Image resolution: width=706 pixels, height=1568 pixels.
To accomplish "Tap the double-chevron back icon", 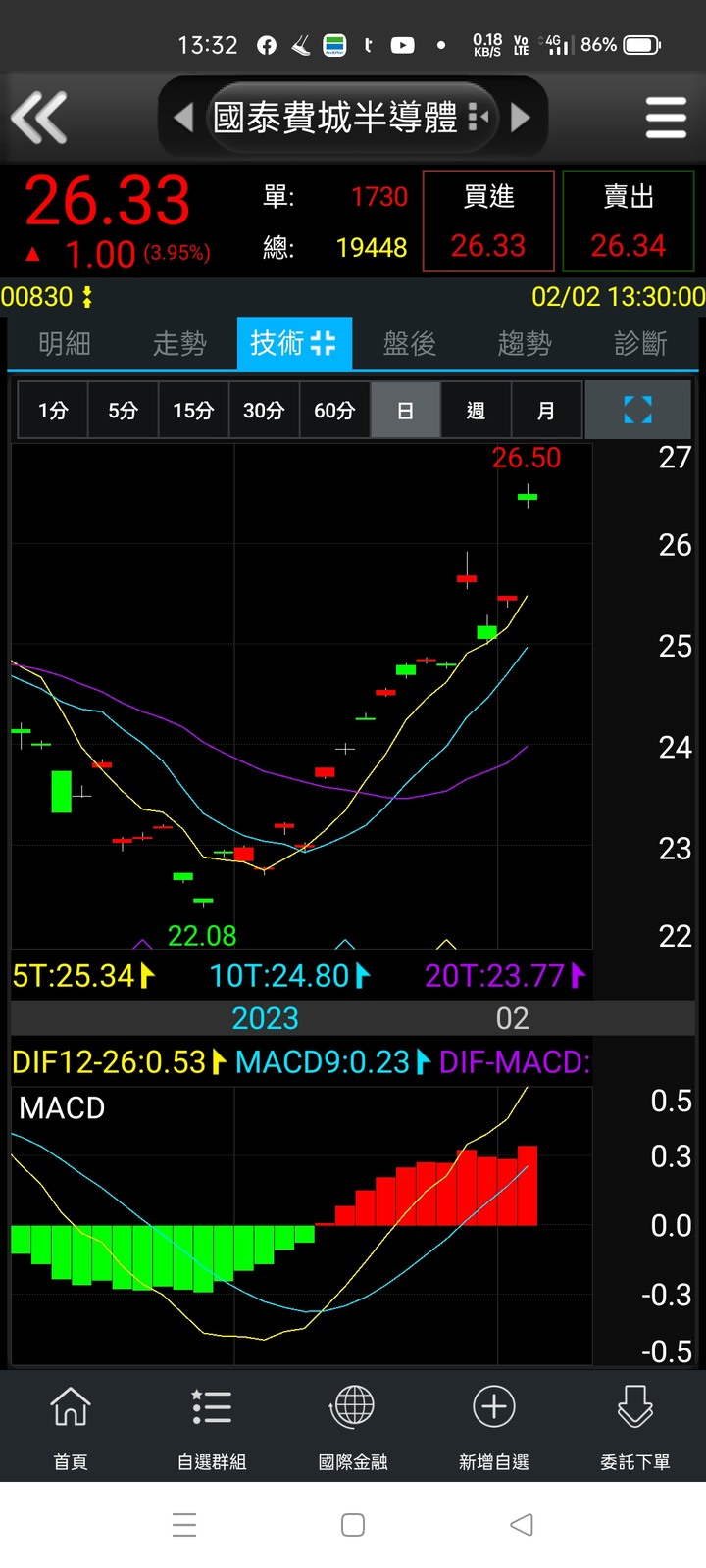I will point(39,118).
